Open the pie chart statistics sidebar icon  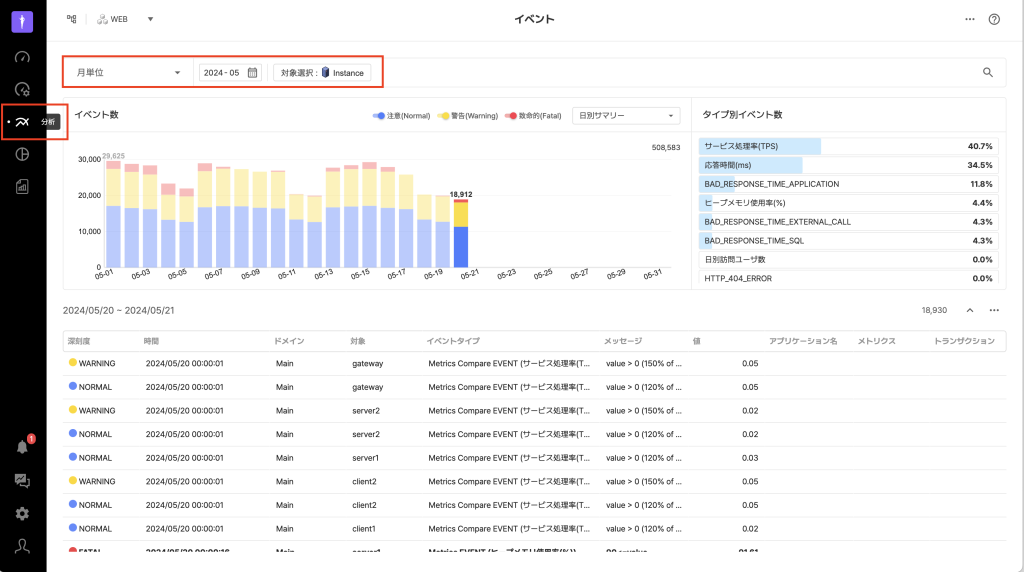[22, 154]
